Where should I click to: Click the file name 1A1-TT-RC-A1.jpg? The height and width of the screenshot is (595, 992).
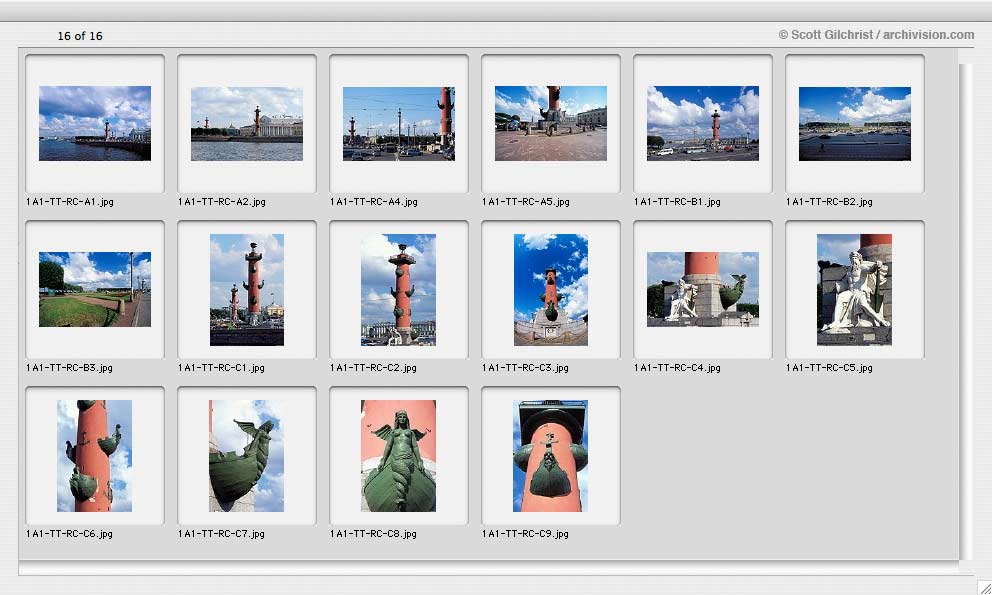(x=70, y=202)
